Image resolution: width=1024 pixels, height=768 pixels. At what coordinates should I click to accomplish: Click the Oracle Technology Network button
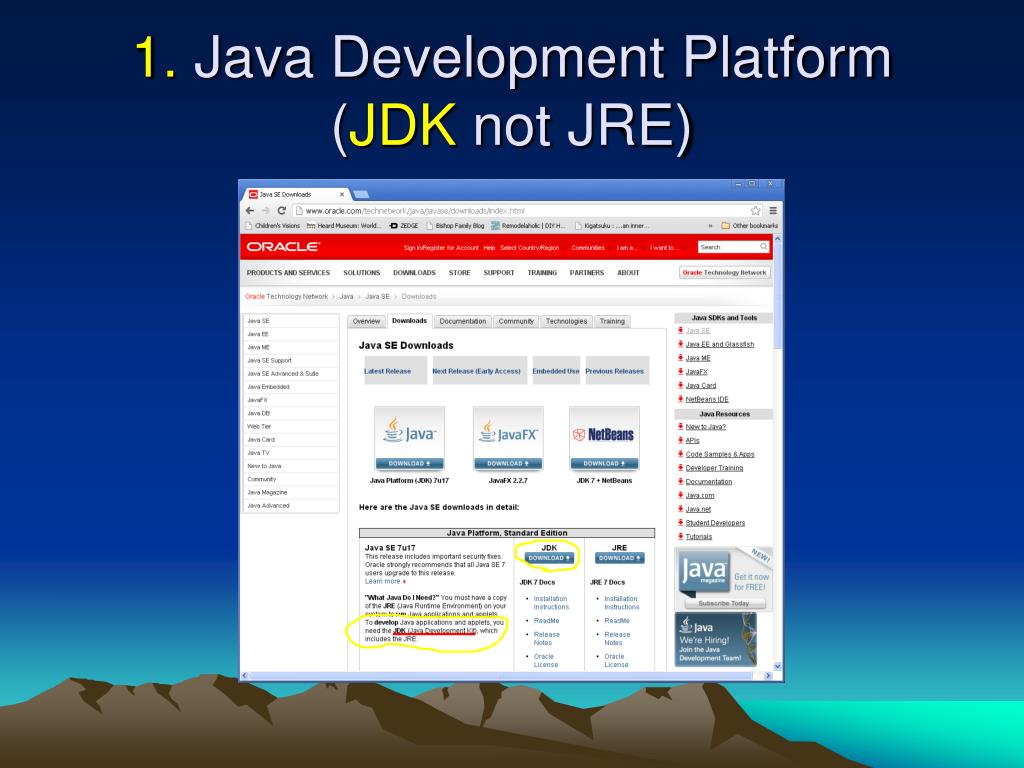tap(724, 273)
